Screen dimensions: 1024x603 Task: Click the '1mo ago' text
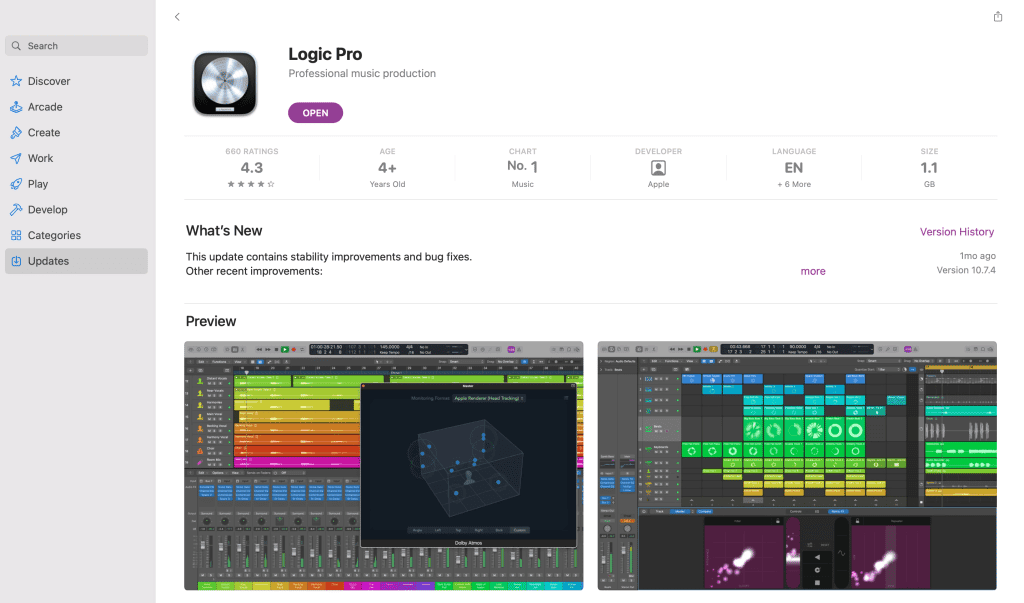978,255
